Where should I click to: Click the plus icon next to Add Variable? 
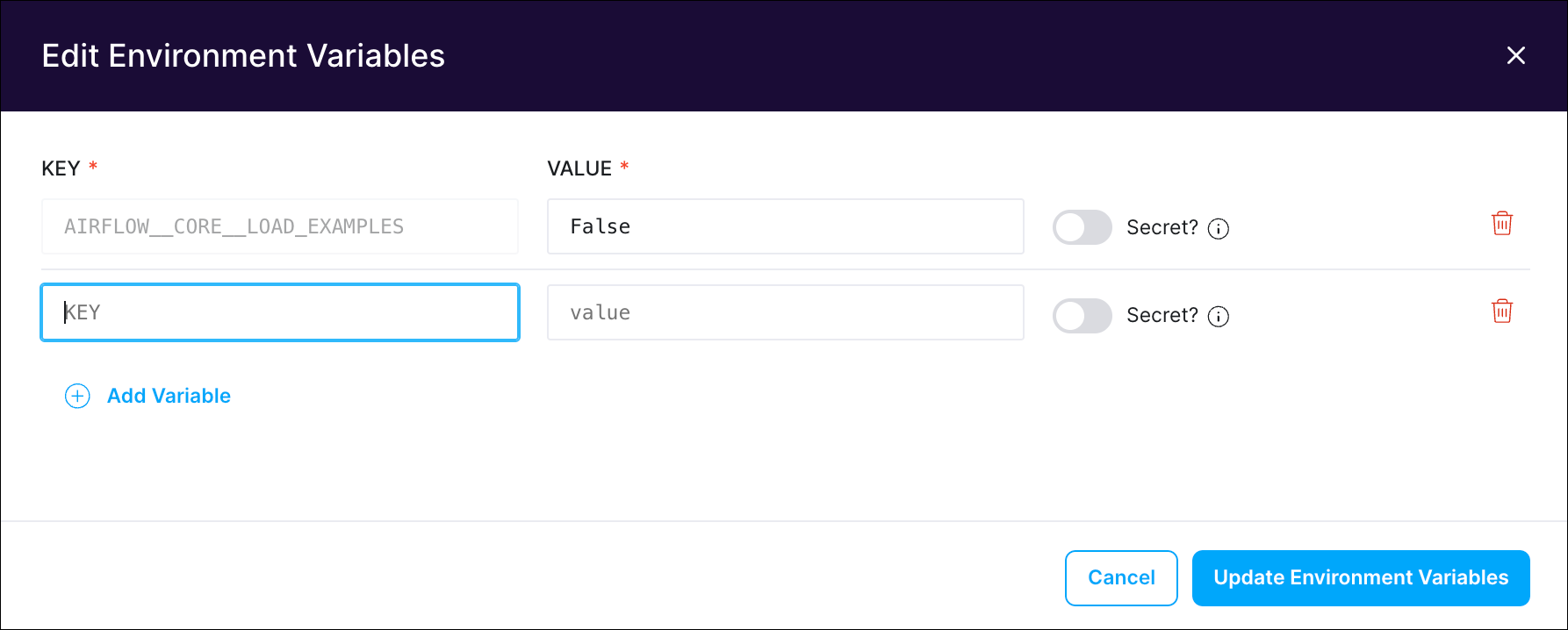77,396
